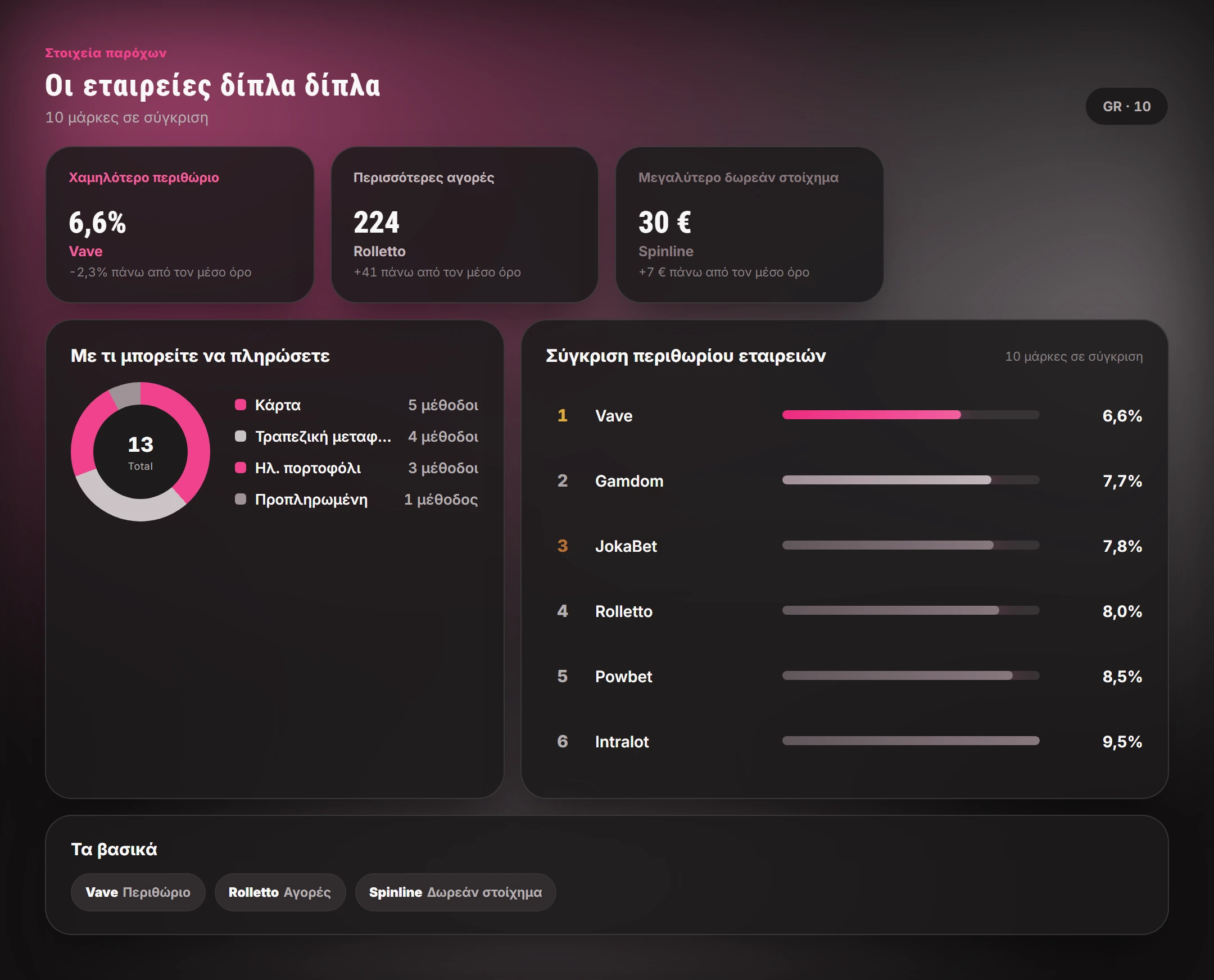Select Gamdom in the ranking list
Screen dimensions: 1214x980
pos(629,481)
